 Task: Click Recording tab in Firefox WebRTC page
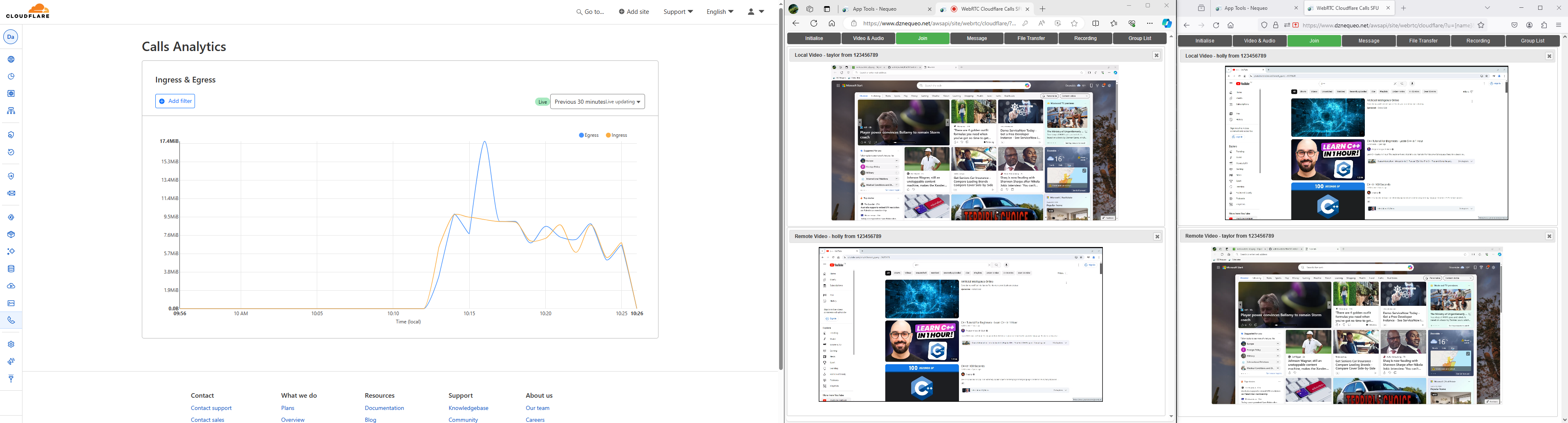click(1478, 41)
